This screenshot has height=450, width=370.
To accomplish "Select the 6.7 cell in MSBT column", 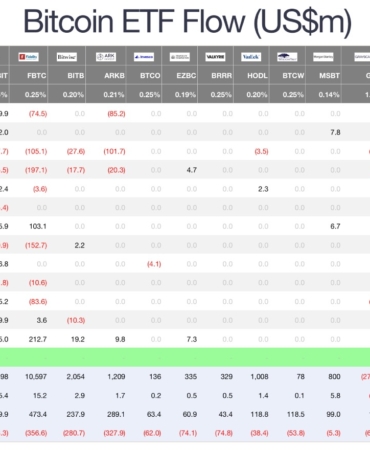I will [335, 226].
